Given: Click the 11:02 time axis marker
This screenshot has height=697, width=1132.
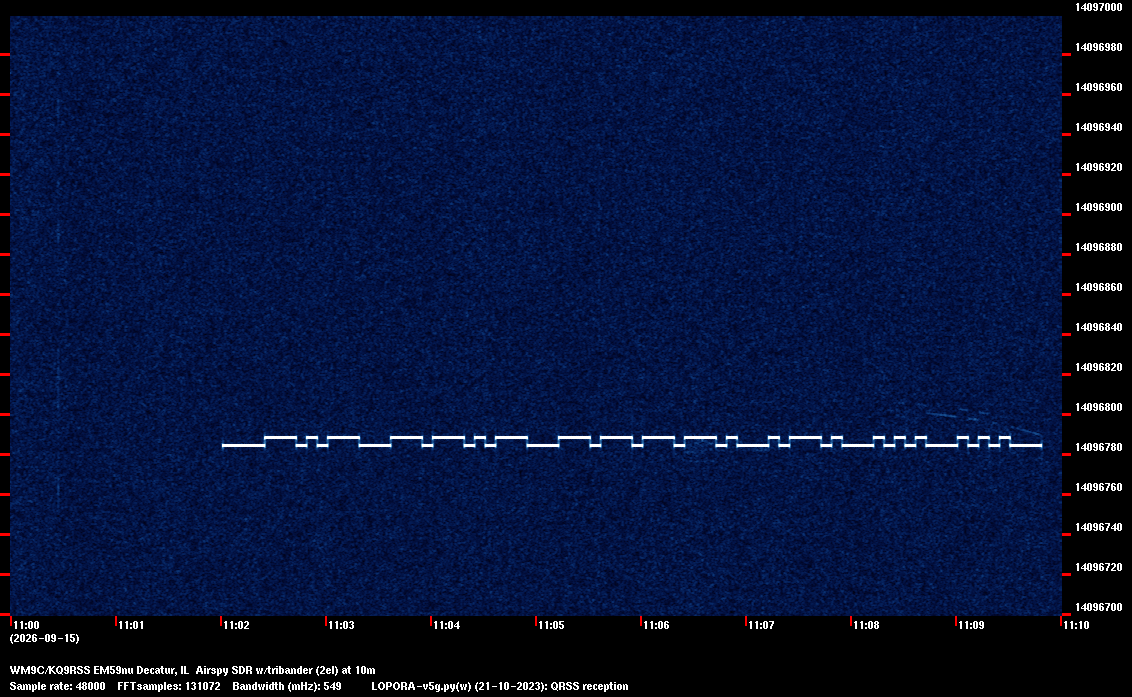Looking at the screenshot, I should click(237, 625).
